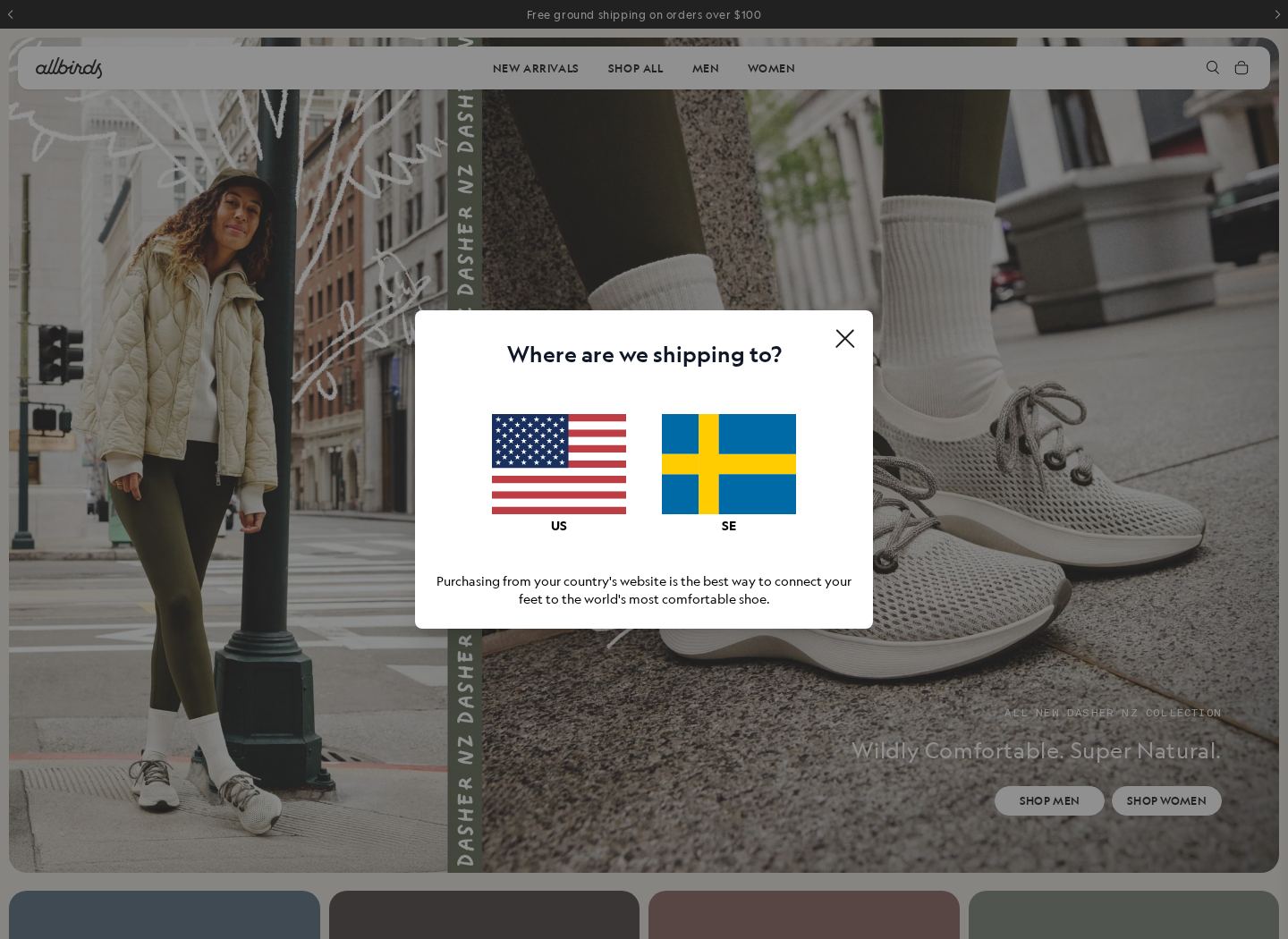The height and width of the screenshot is (939, 1288).
Task: Click the free ground shipping announcement
Action: [x=644, y=14]
